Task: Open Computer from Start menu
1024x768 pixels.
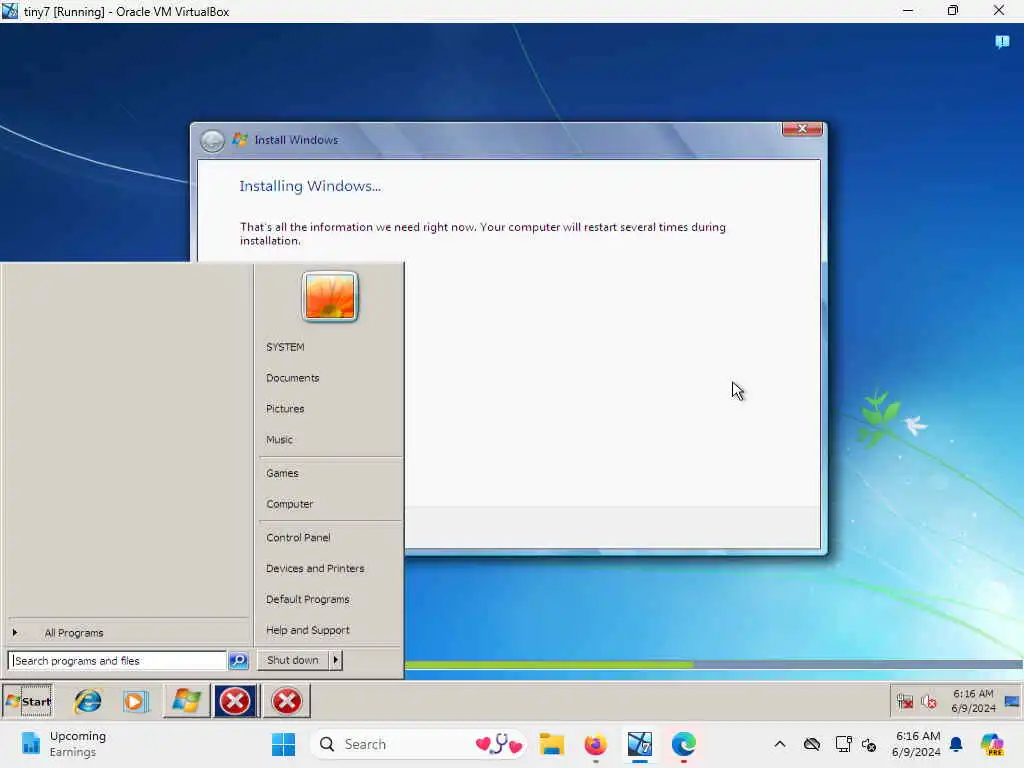Action: pos(290,504)
